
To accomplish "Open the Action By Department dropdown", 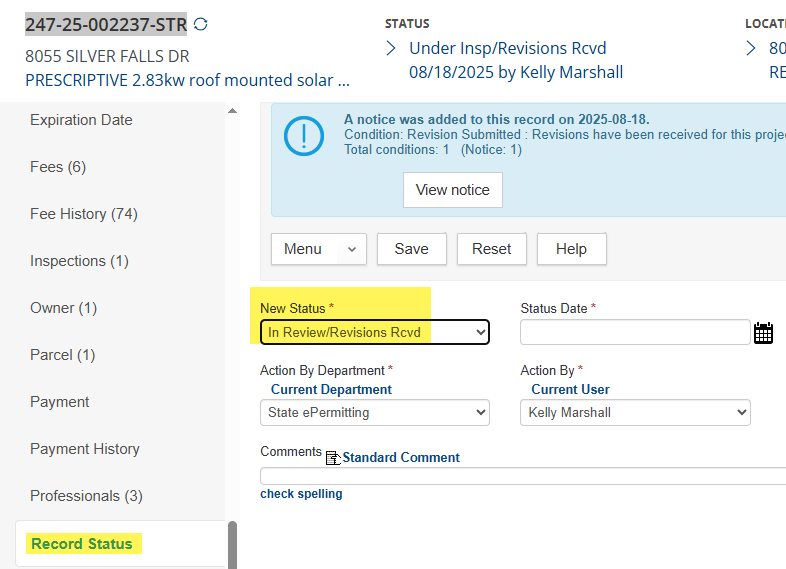I will click(x=374, y=412).
